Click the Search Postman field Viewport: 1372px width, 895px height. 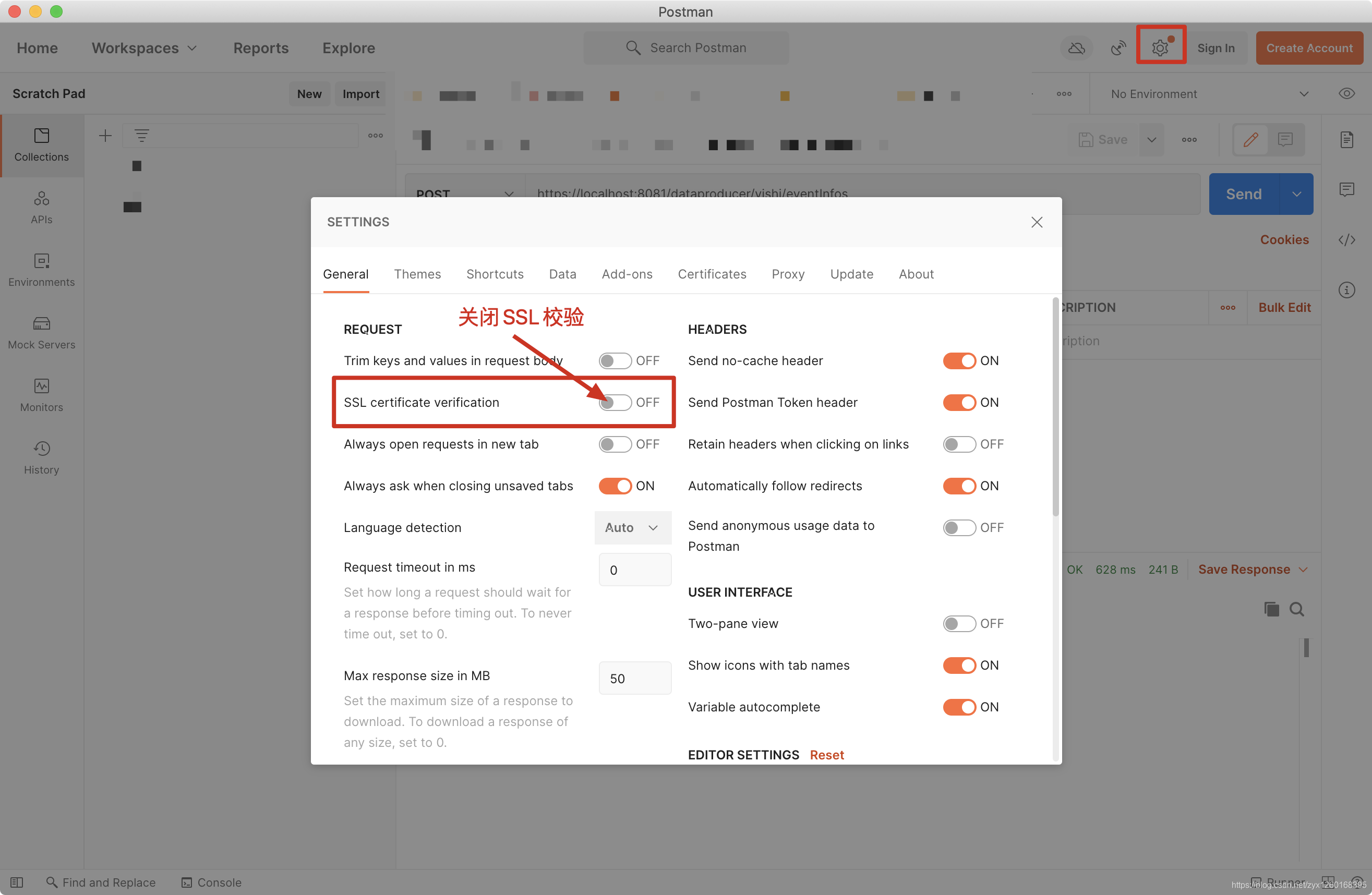click(686, 47)
